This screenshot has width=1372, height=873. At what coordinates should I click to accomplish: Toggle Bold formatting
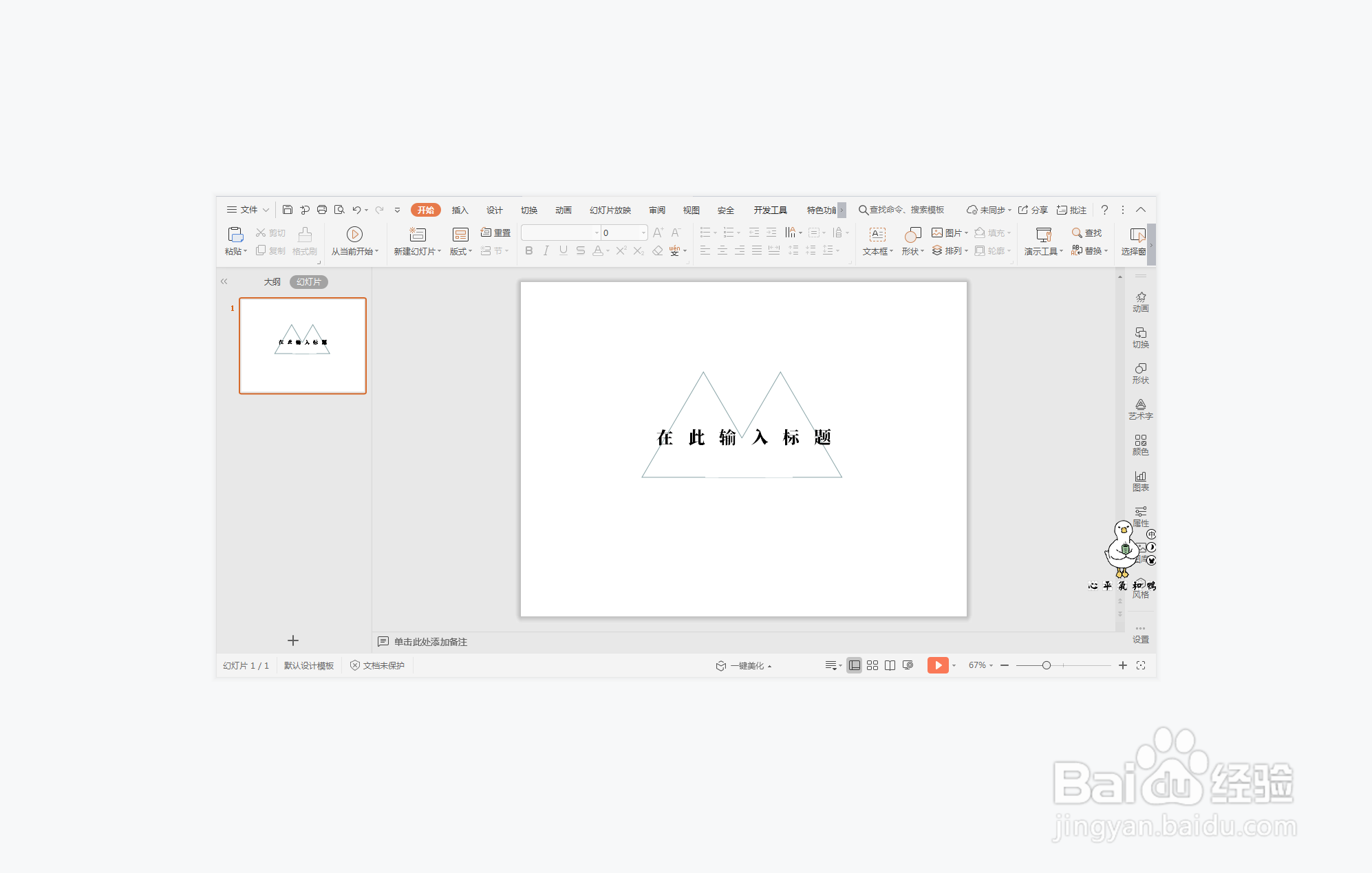coord(529,251)
